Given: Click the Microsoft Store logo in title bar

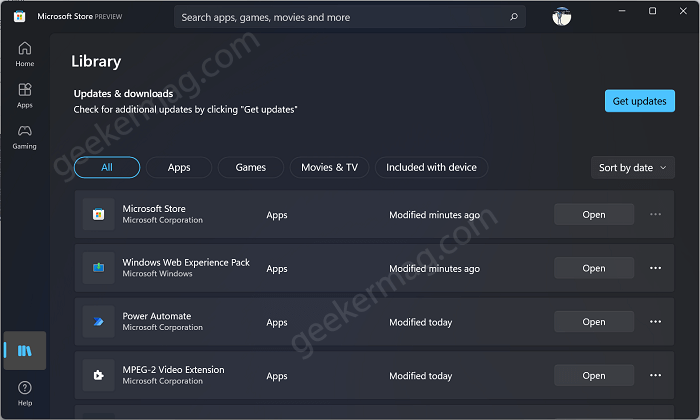Looking at the screenshot, I should (19, 17).
